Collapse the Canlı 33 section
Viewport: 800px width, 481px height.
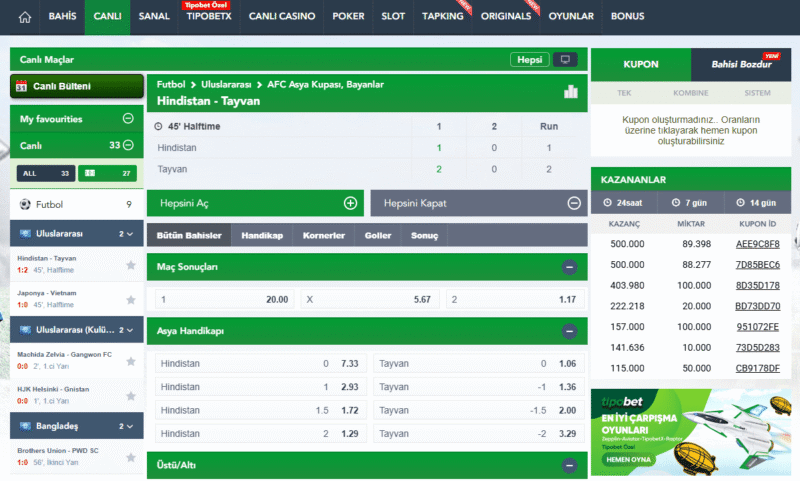[128, 145]
